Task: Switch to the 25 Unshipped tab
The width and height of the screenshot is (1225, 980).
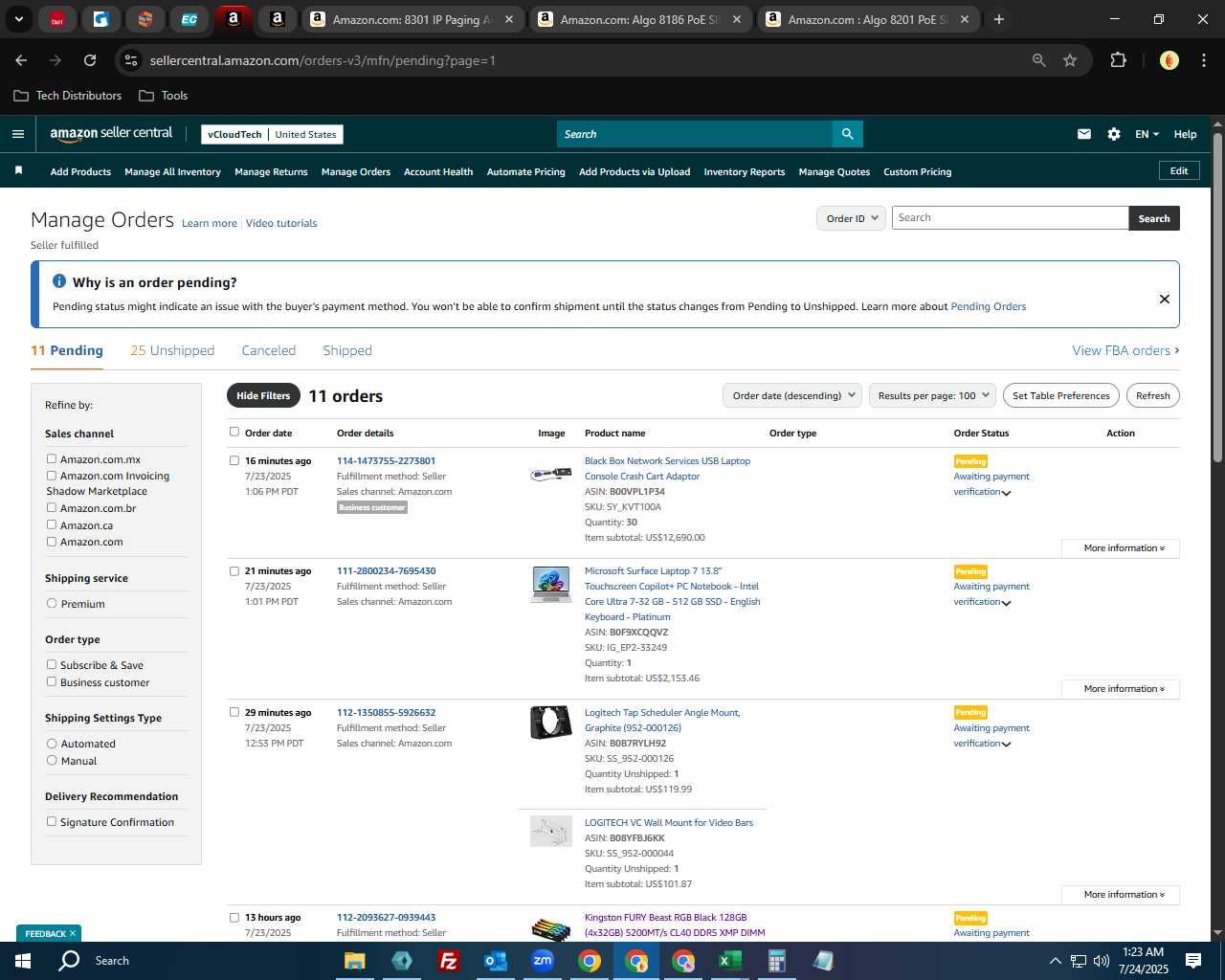Action: tap(172, 350)
